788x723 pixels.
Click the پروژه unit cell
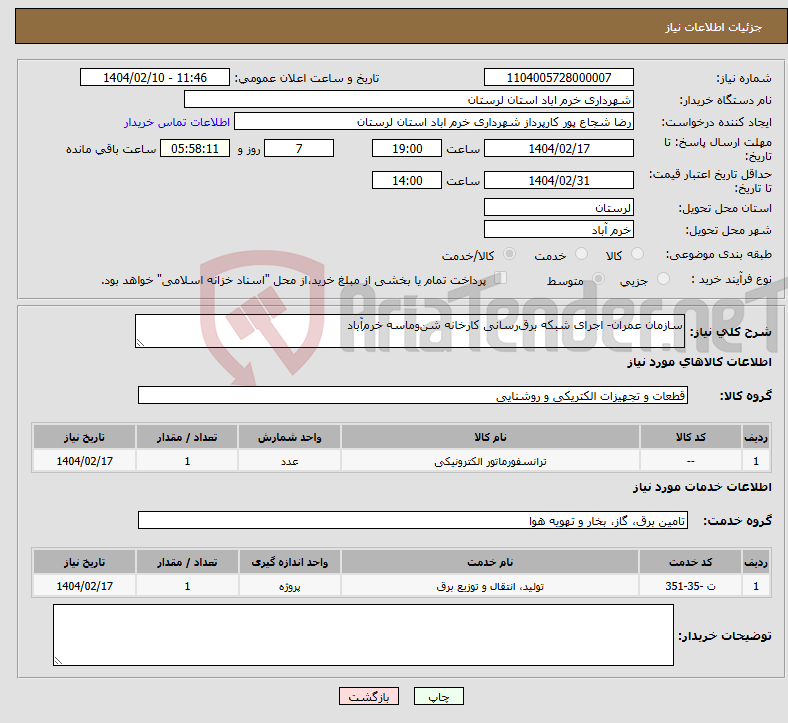click(289, 586)
